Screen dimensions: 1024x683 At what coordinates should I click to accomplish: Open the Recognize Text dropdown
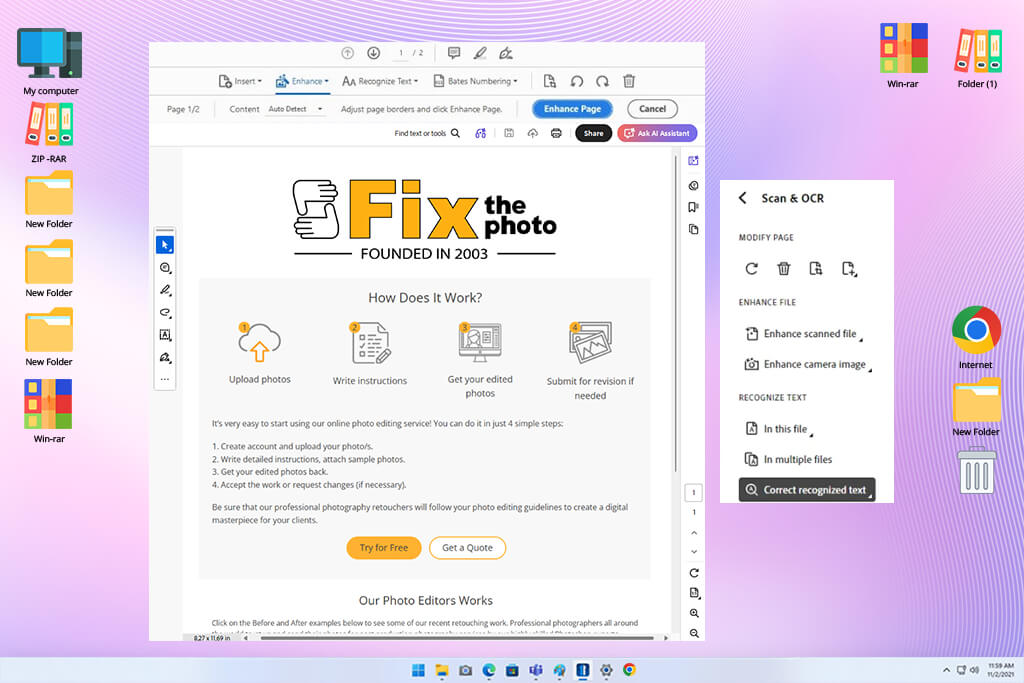[380, 81]
